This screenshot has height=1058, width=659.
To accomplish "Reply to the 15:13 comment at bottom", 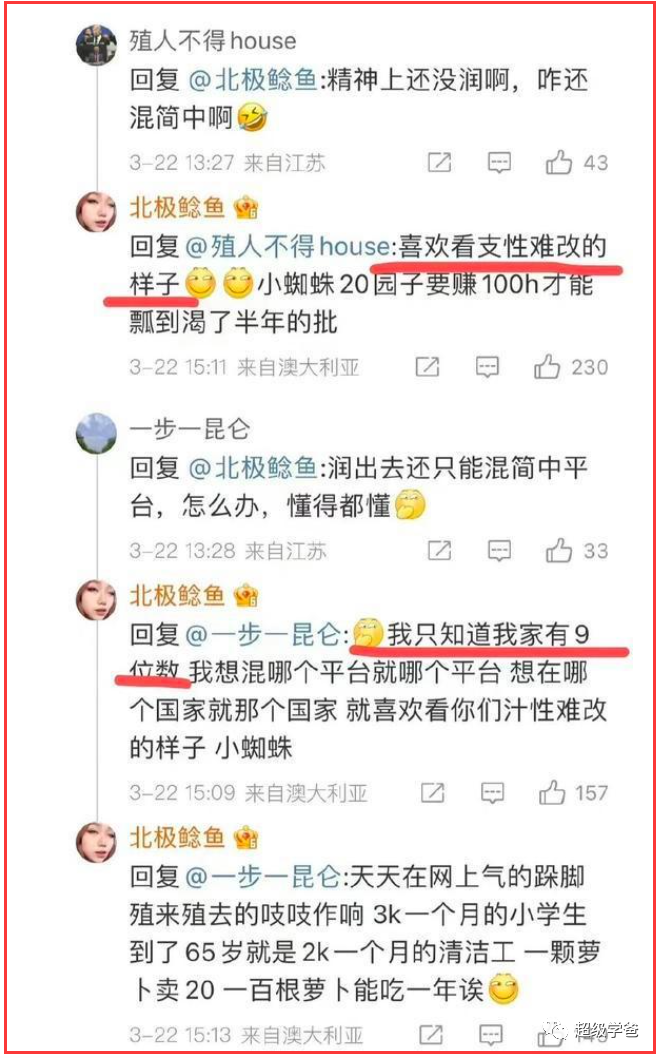I will coord(491,1034).
